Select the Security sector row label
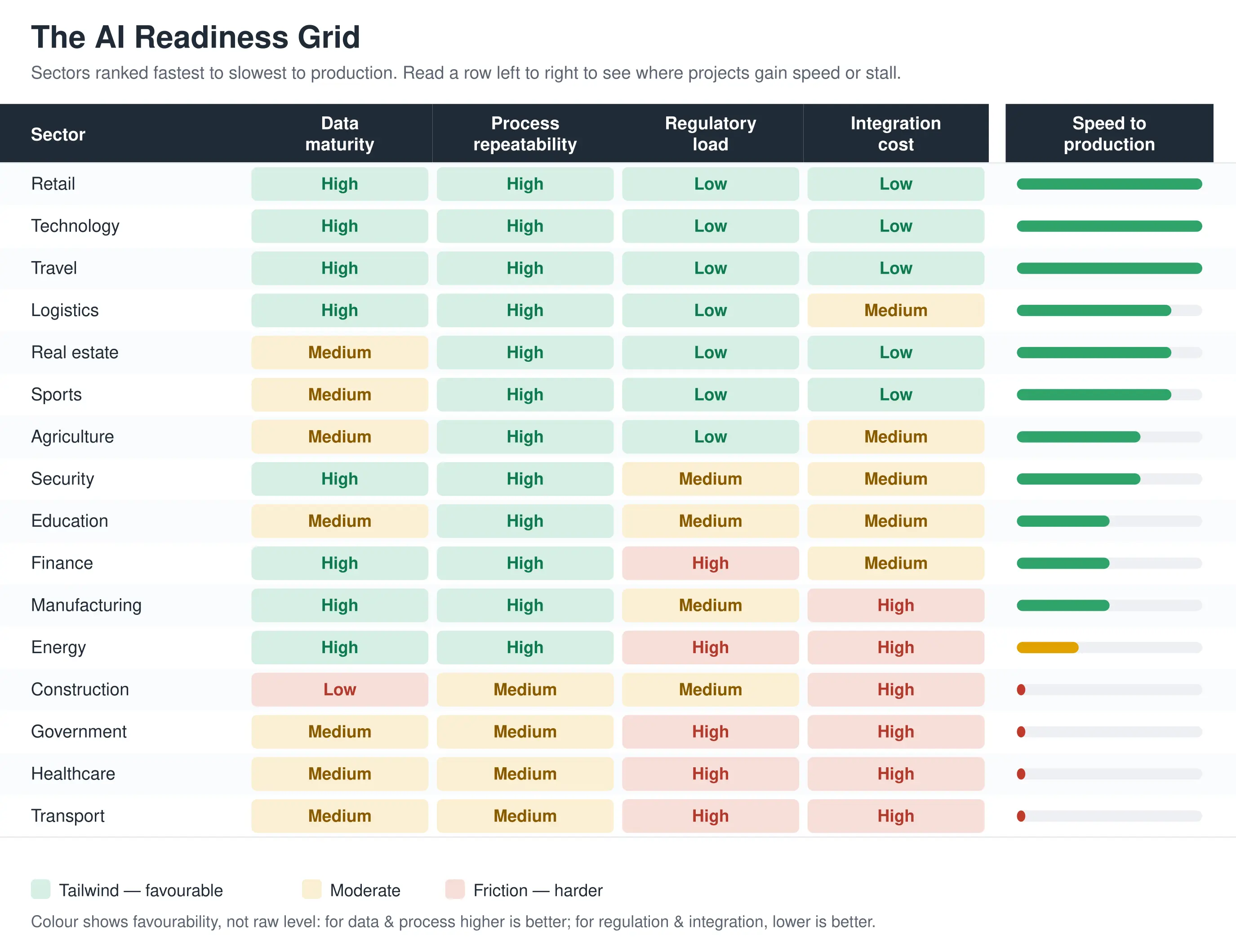1236x952 pixels. 63,479
